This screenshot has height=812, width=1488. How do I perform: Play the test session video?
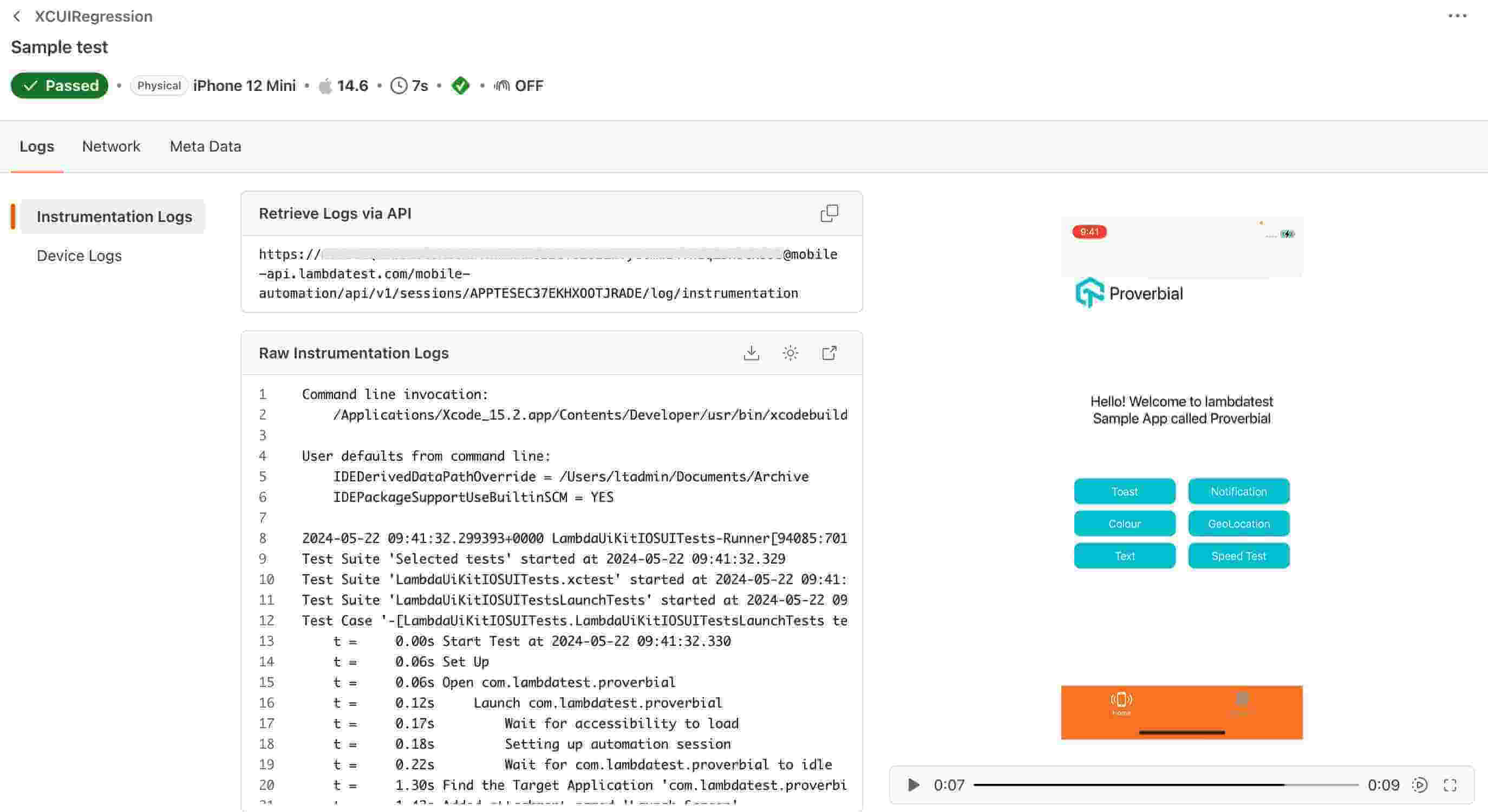913,785
